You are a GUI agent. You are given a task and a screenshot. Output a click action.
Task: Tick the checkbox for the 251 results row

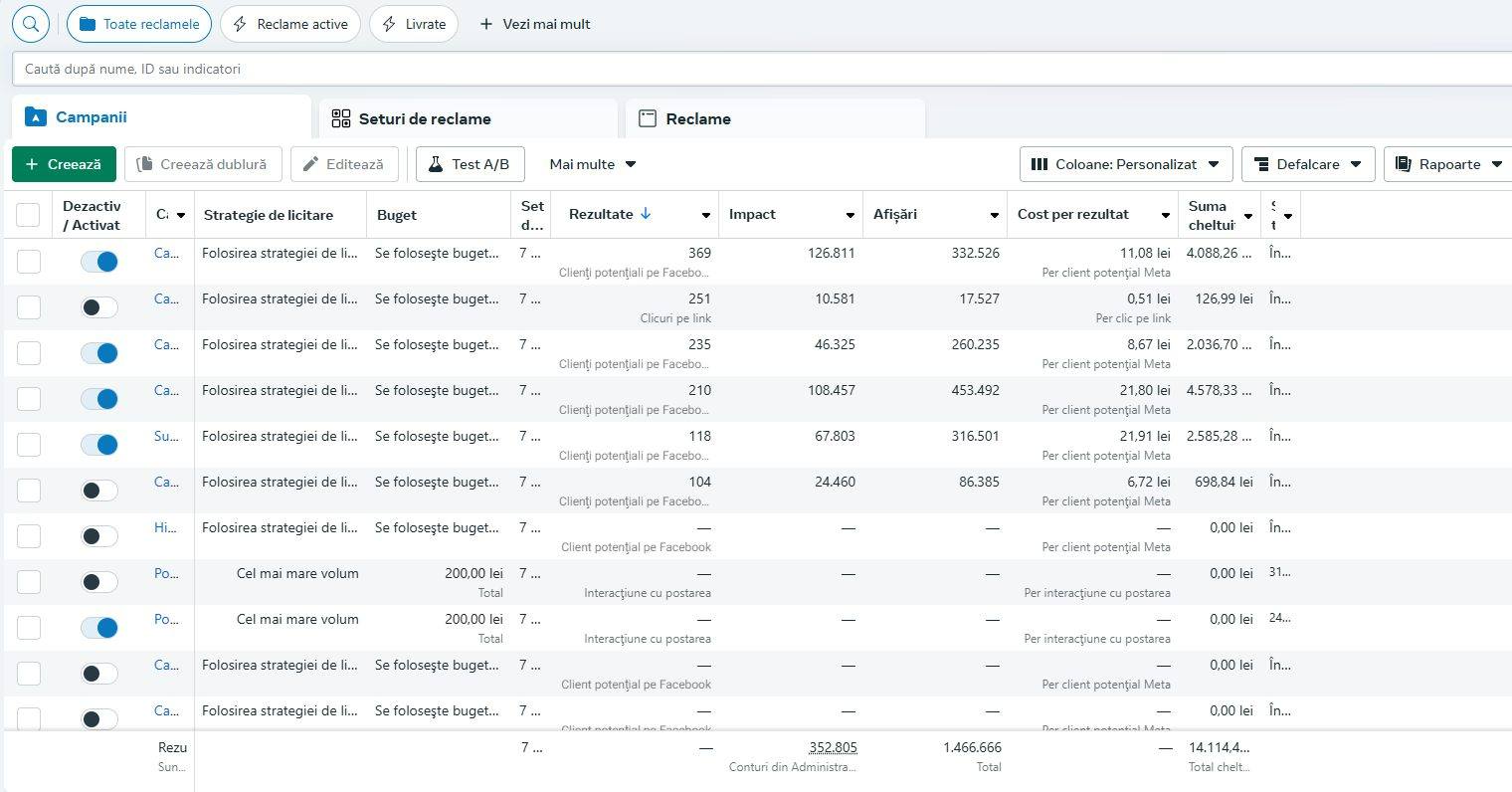pyautogui.click(x=29, y=307)
